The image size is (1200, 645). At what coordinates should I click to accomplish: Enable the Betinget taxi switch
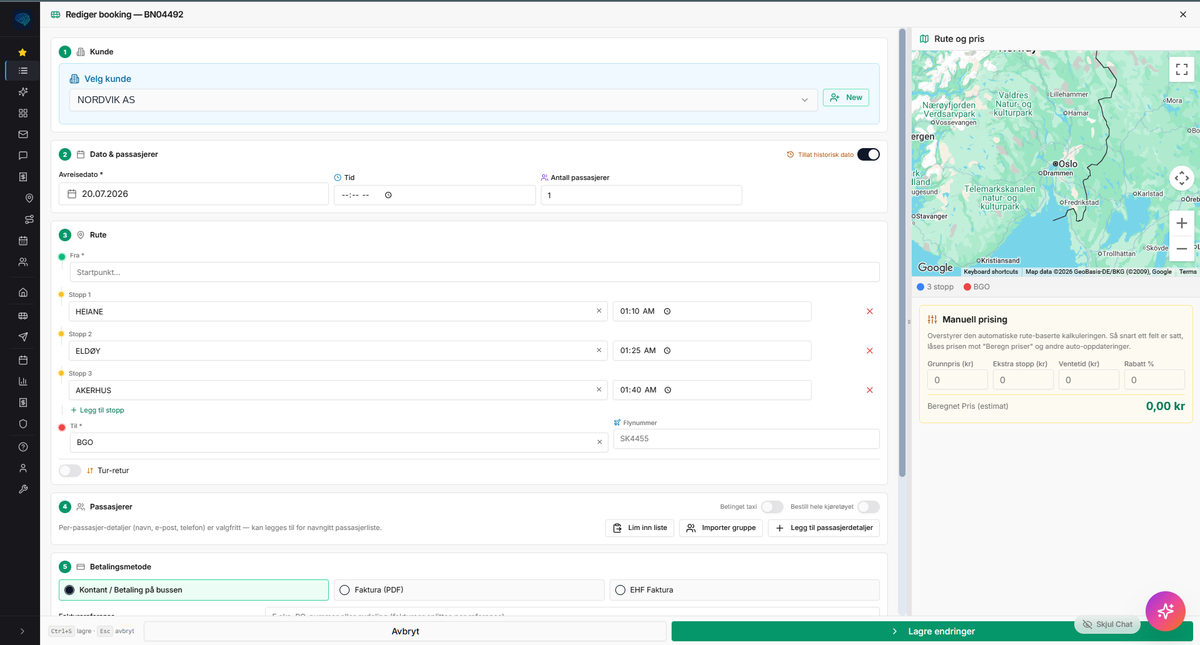pyautogui.click(x=772, y=507)
